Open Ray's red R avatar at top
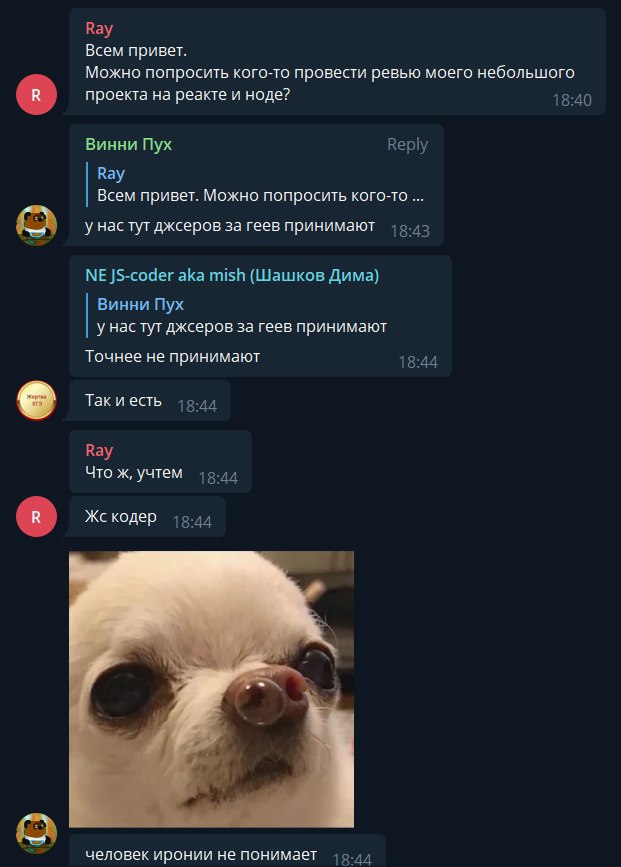Image resolution: width=621 pixels, height=867 pixels. coord(36,95)
